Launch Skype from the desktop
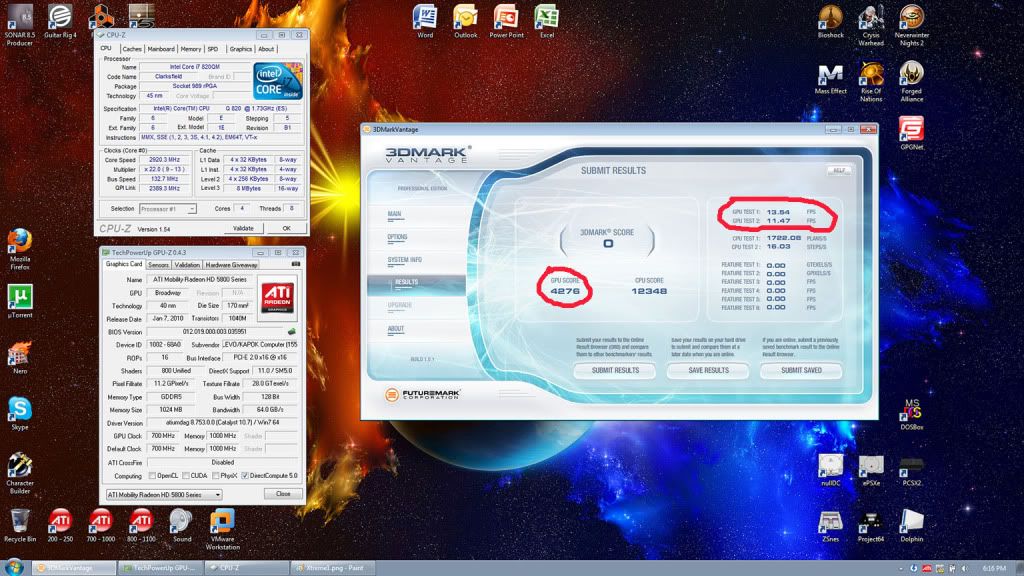This screenshot has width=1024, height=576. click(x=20, y=414)
